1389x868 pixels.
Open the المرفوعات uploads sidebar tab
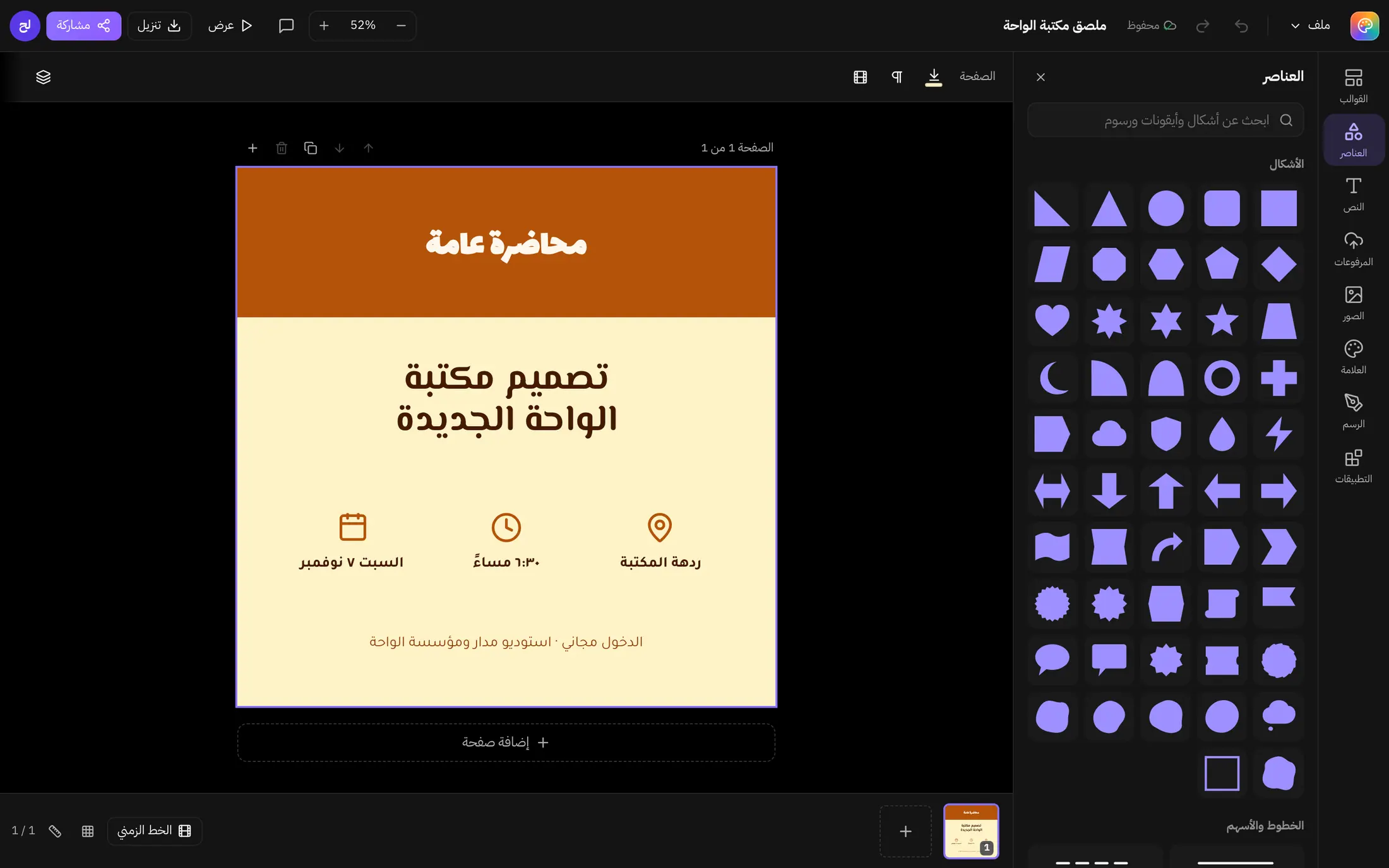(x=1353, y=249)
